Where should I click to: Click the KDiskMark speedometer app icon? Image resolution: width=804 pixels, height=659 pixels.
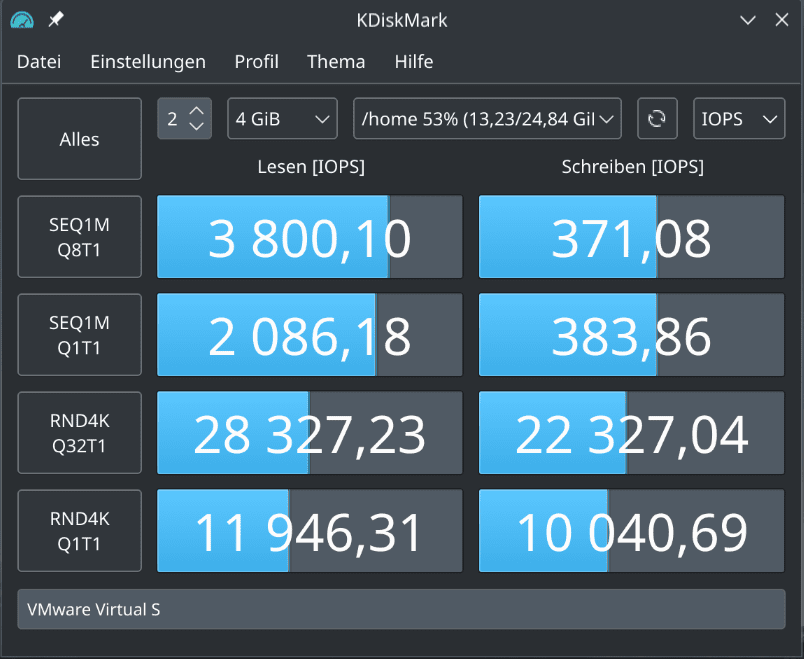(x=22, y=21)
